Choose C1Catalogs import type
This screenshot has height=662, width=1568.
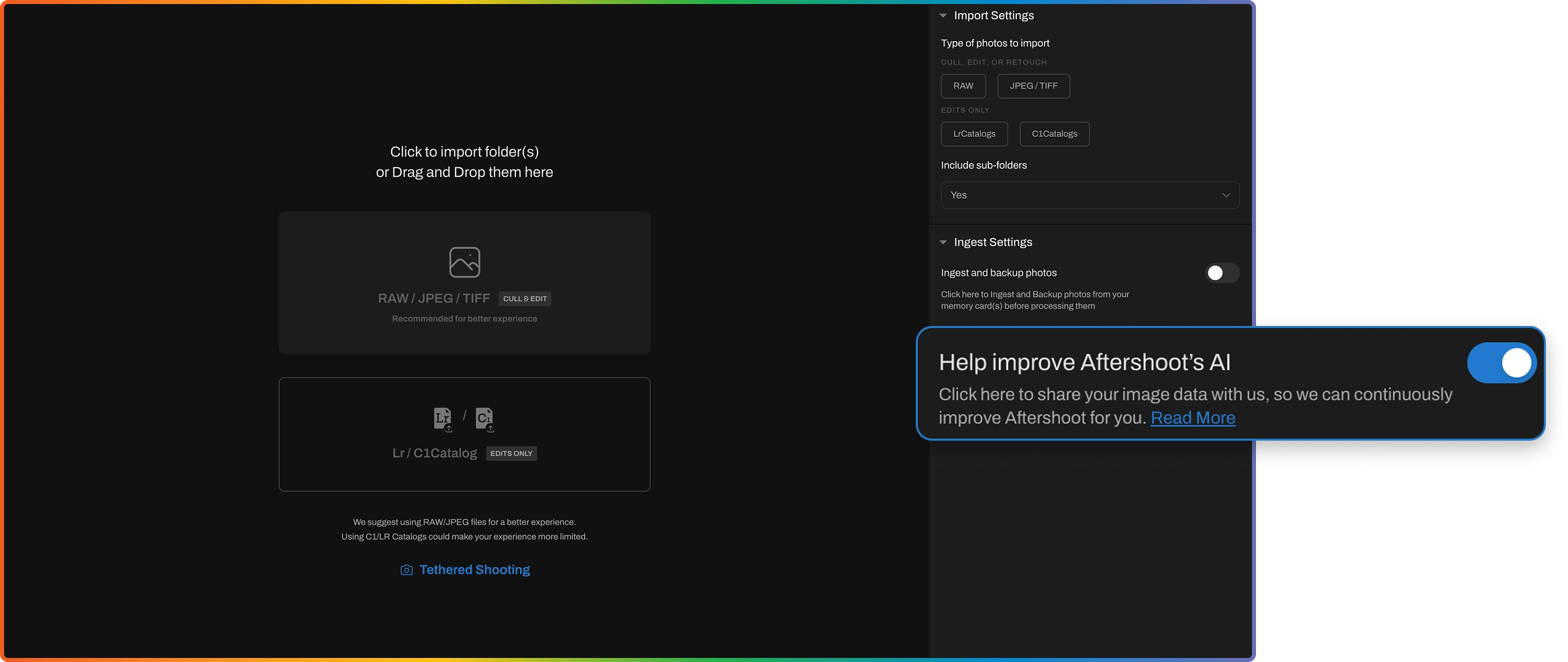pyautogui.click(x=1054, y=134)
